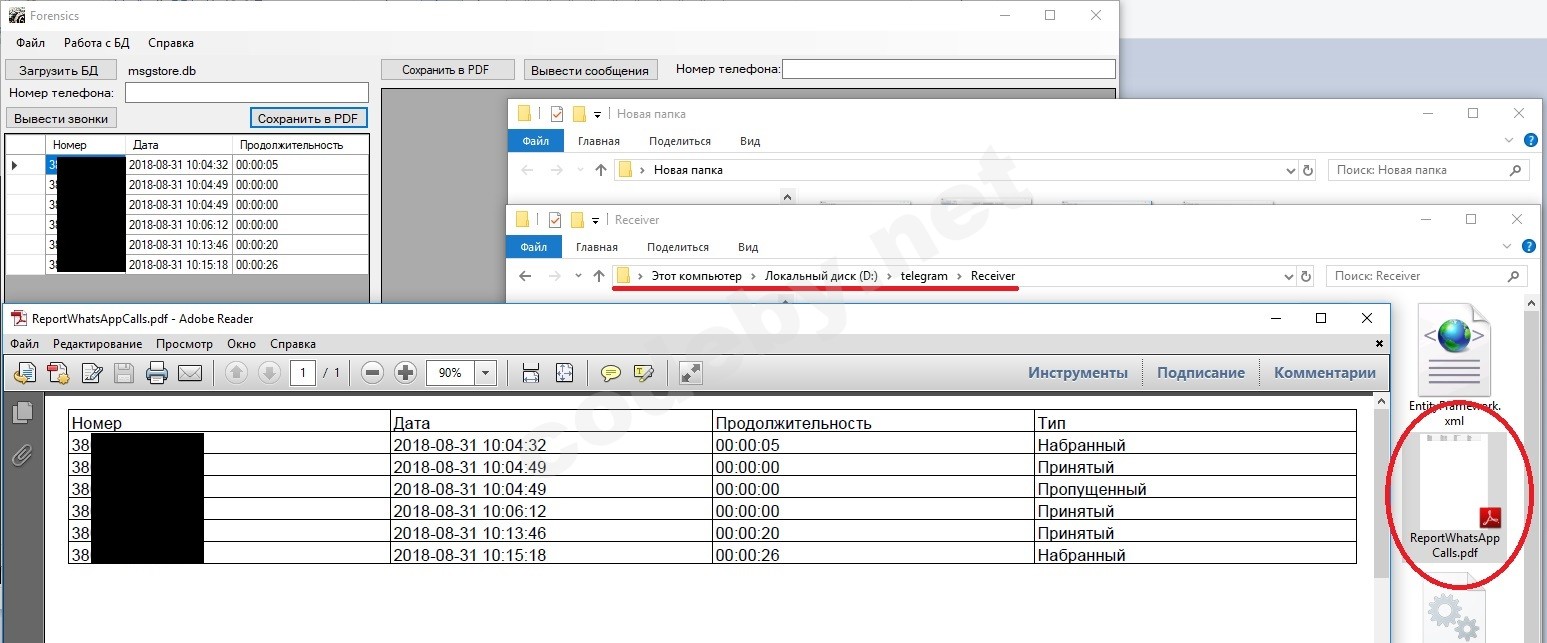
Task: Add a sticky note comment via bubble icon
Action: click(610, 373)
